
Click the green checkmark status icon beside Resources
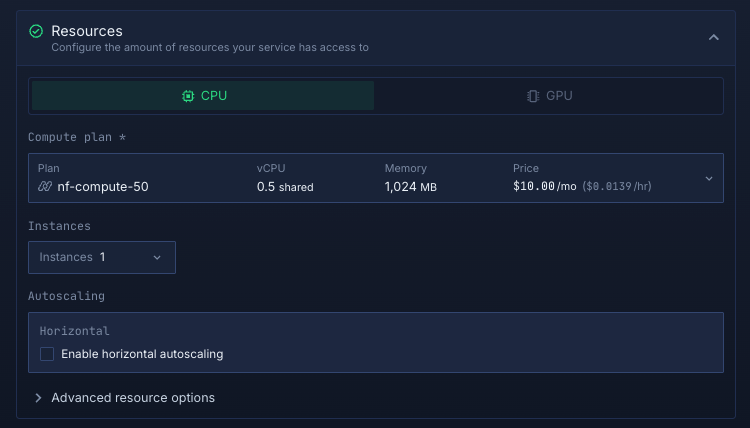coord(36,32)
